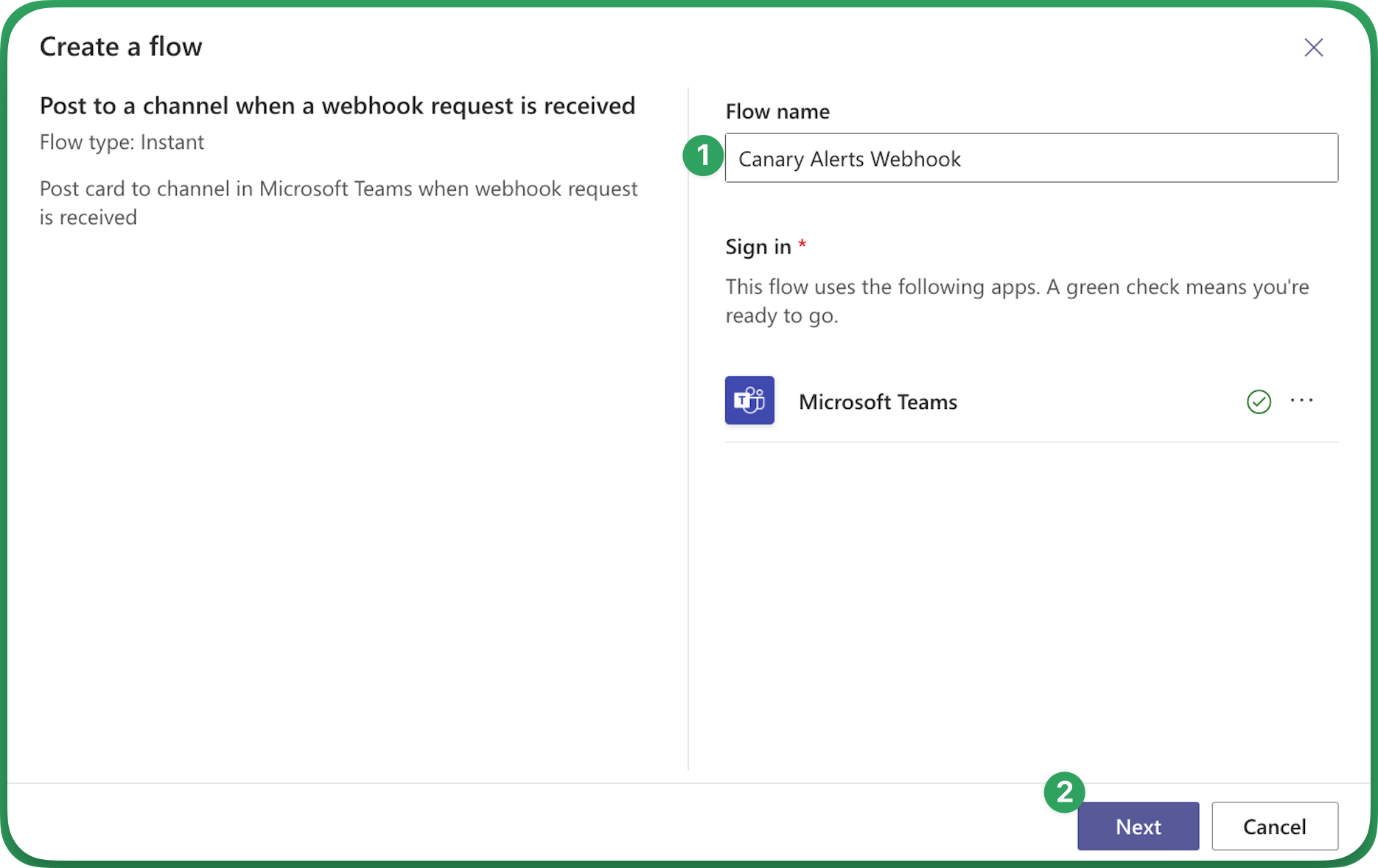Click the Flow name input field
Image resolution: width=1378 pixels, height=868 pixels.
[1032, 158]
